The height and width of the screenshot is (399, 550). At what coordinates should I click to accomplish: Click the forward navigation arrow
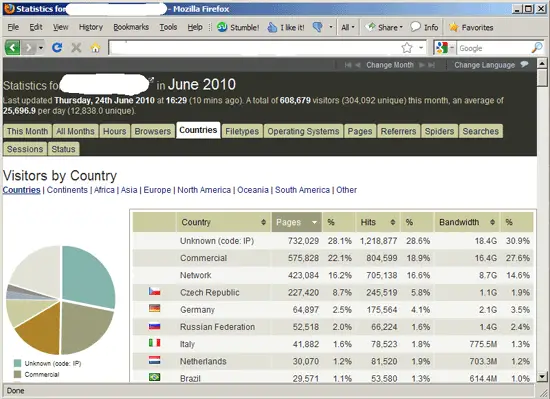coord(29,47)
